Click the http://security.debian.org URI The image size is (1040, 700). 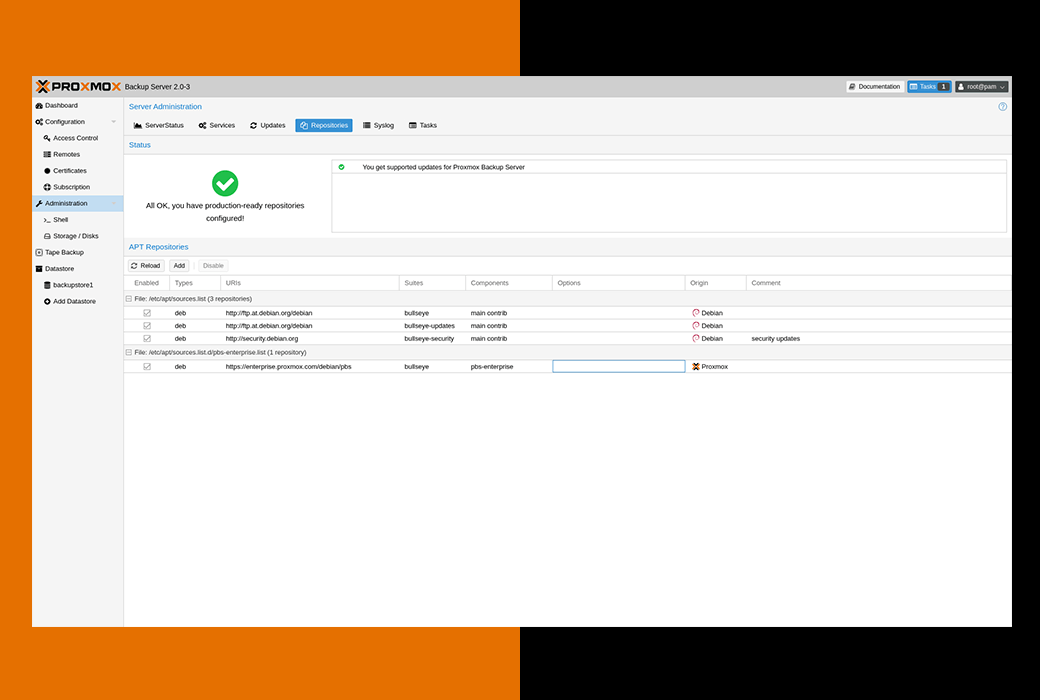click(262, 338)
